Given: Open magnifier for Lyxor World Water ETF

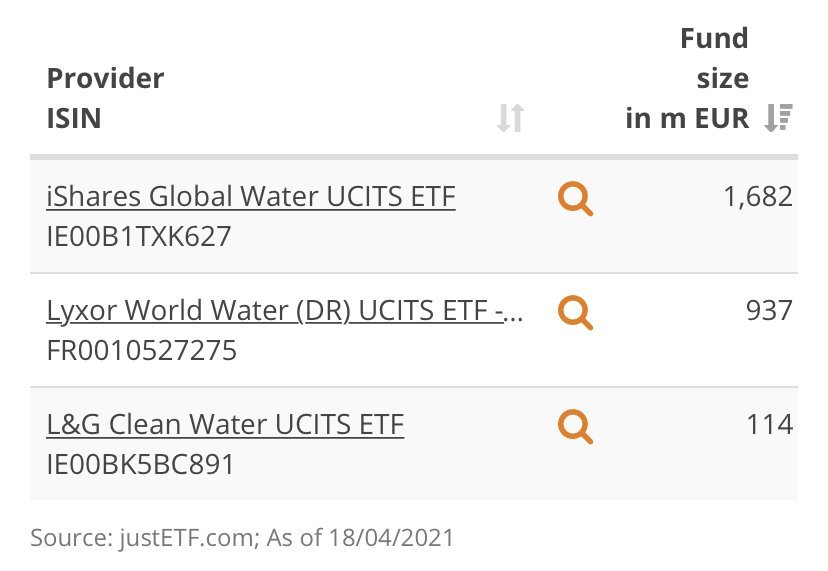Looking at the screenshot, I should coord(574,314).
